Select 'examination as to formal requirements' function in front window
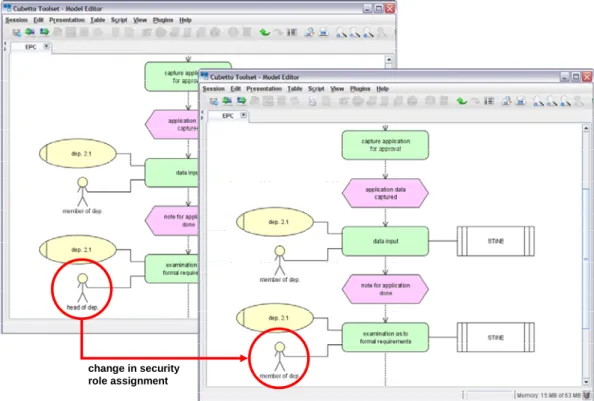 385,337
